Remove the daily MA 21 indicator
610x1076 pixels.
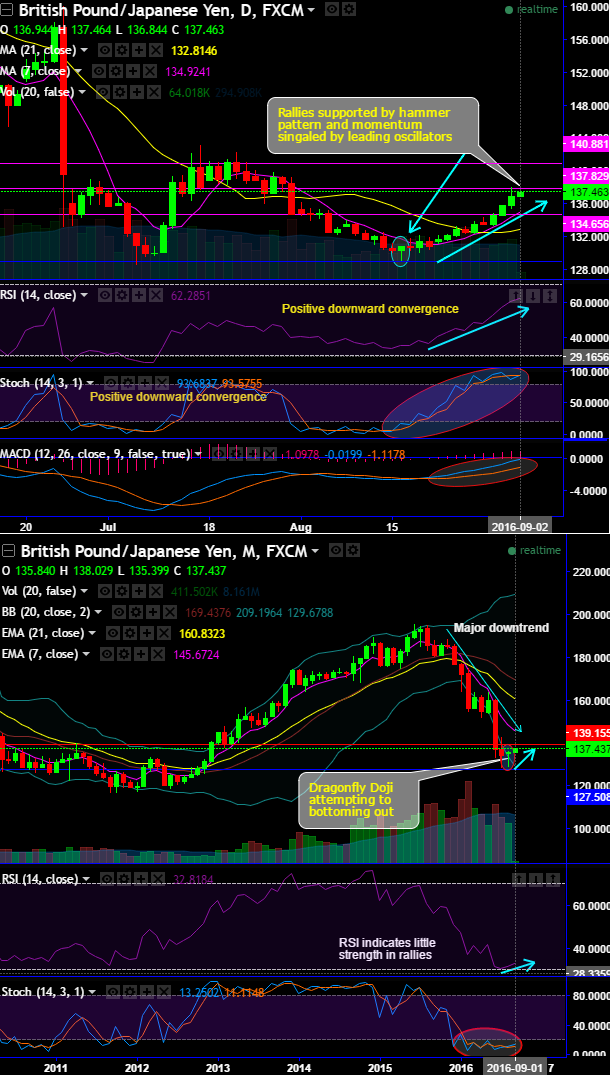pos(156,50)
